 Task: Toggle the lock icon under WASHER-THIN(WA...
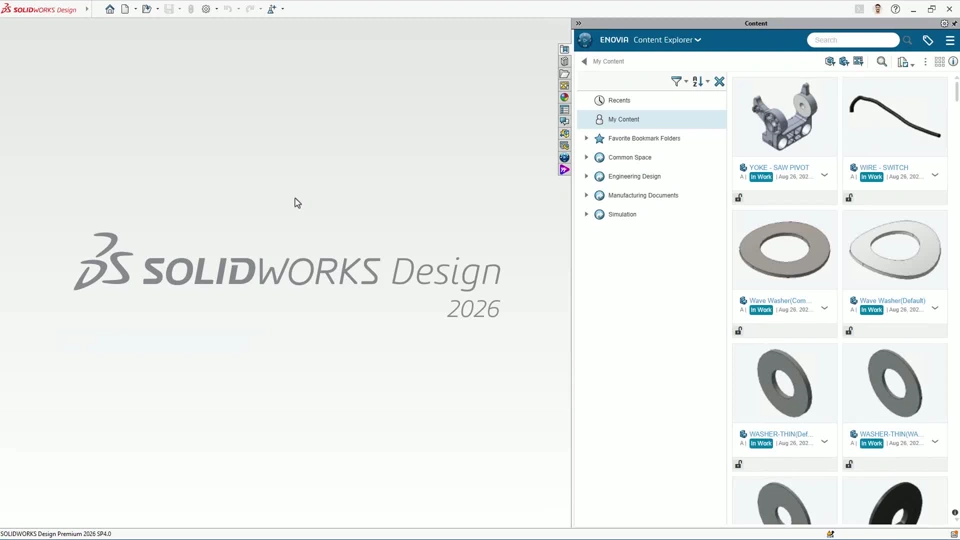[x=849, y=464]
